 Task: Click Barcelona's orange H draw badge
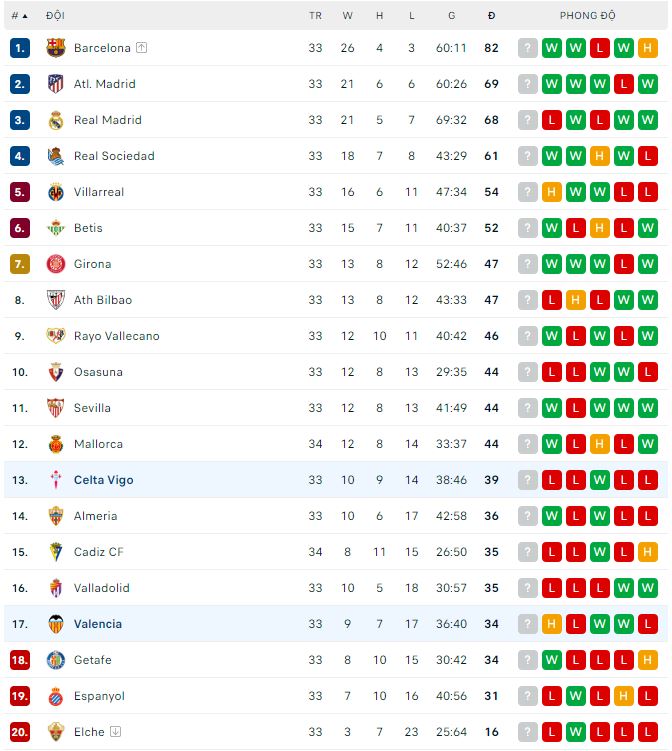pyautogui.click(x=648, y=48)
